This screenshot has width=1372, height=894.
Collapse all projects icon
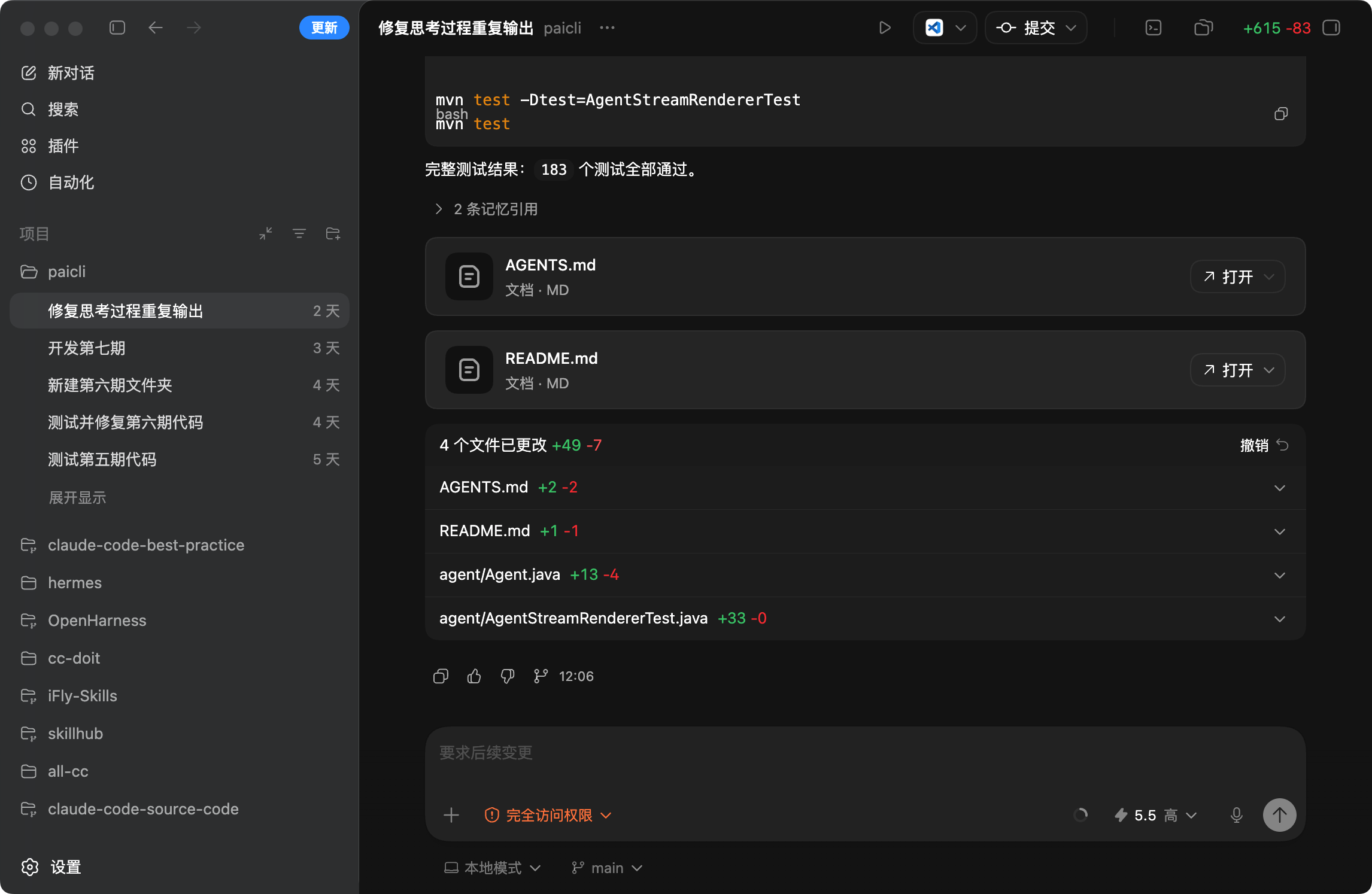pyautogui.click(x=266, y=234)
